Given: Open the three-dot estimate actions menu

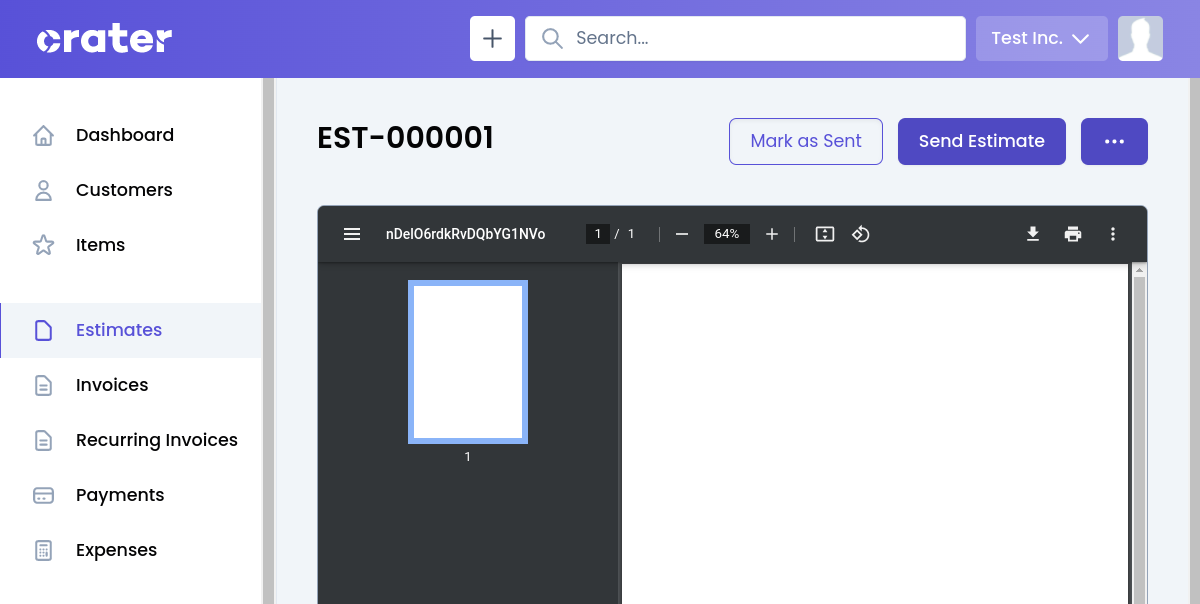Looking at the screenshot, I should pyautogui.click(x=1114, y=141).
